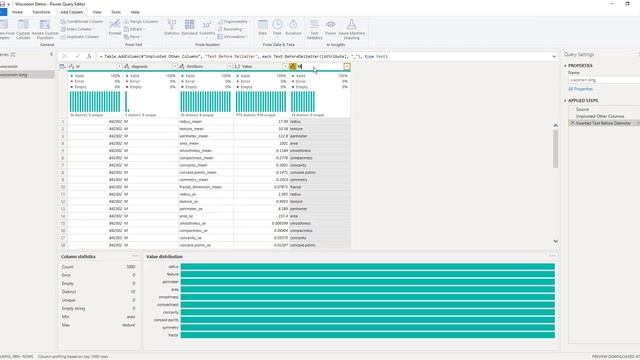Open the diagnosis column filter dropdown
640x360 pixels.
tap(175, 66)
